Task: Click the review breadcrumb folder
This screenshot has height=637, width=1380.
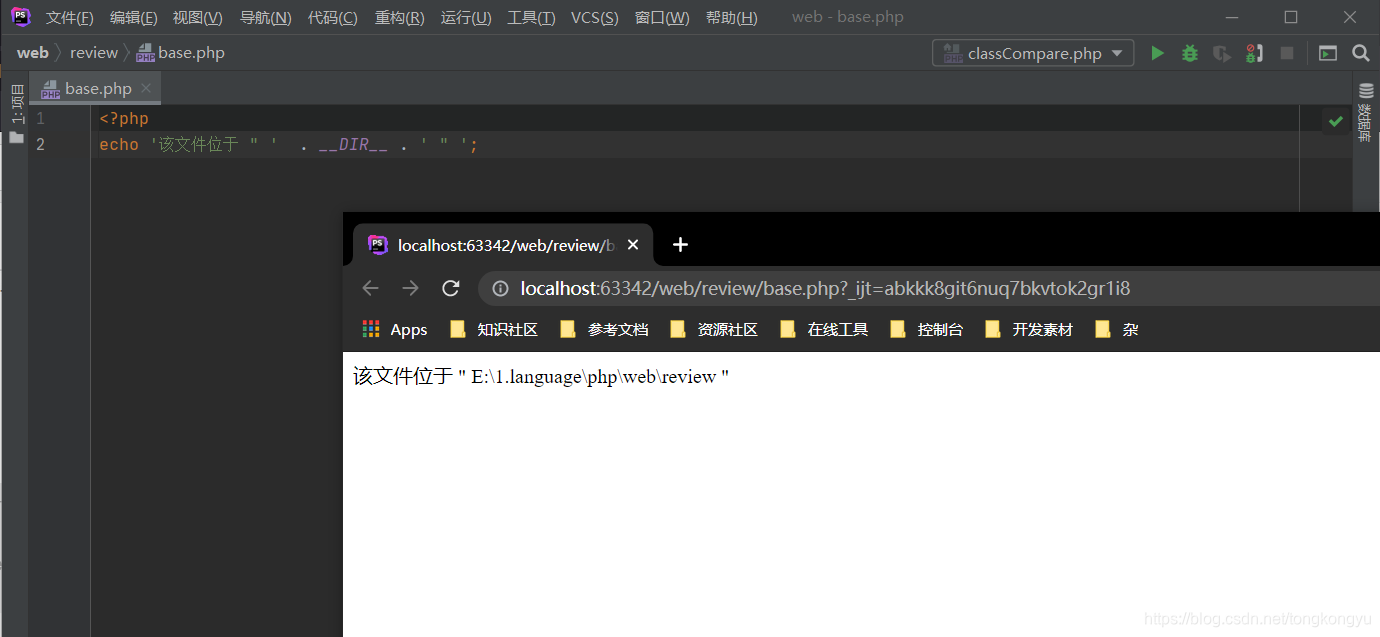Action: [94, 53]
